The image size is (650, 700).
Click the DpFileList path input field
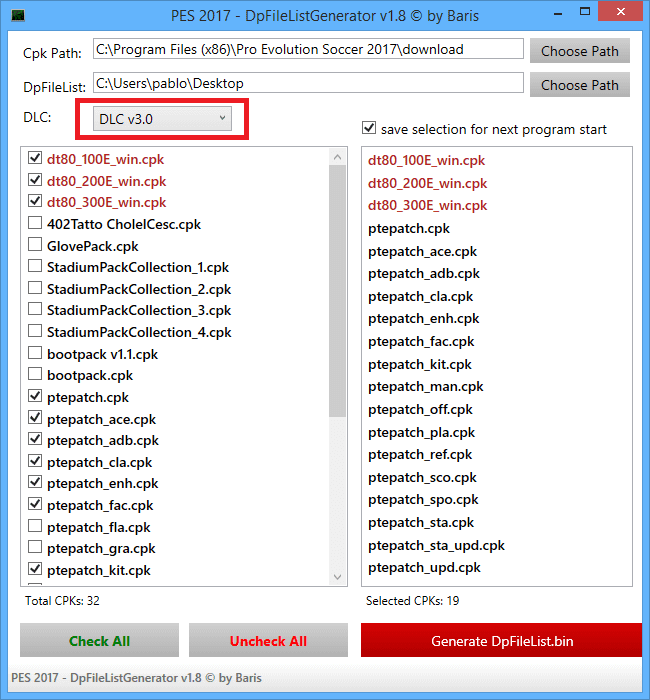pyautogui.click(x=308, y=83)
